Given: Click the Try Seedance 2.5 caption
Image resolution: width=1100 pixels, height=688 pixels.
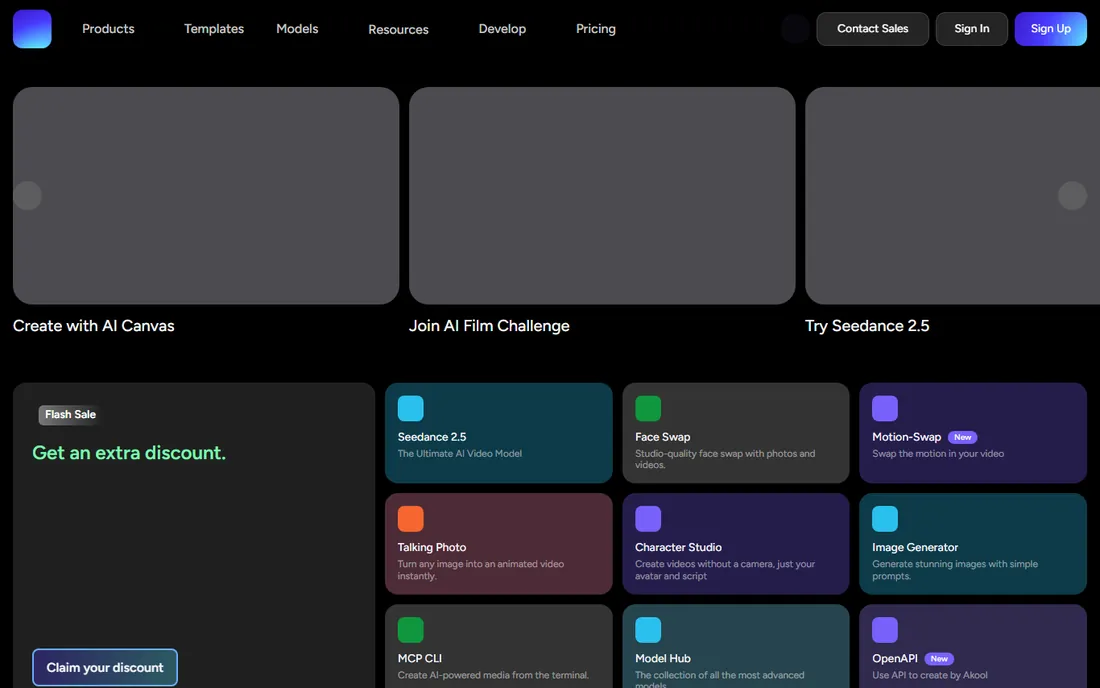Looking at the screenshot, I should coord(867,325).
